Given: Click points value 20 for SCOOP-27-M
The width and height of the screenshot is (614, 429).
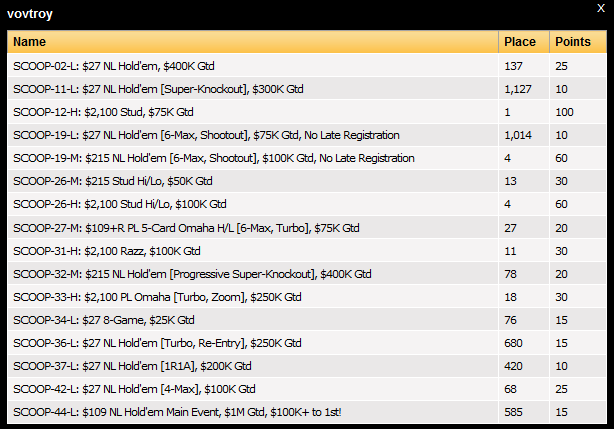Looking at the screenshot, I should 562,228.
